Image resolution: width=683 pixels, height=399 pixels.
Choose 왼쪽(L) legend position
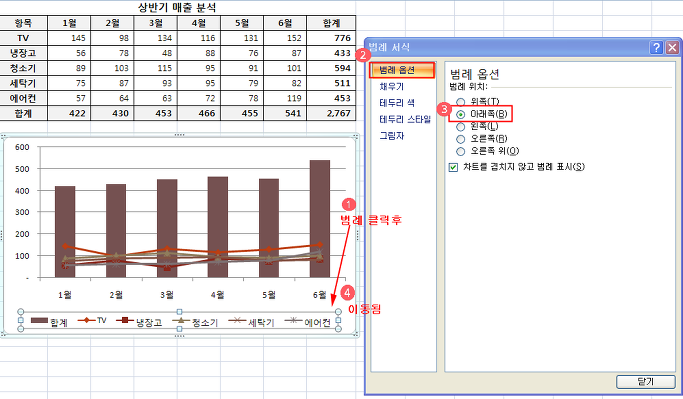[x=460, y=127]
